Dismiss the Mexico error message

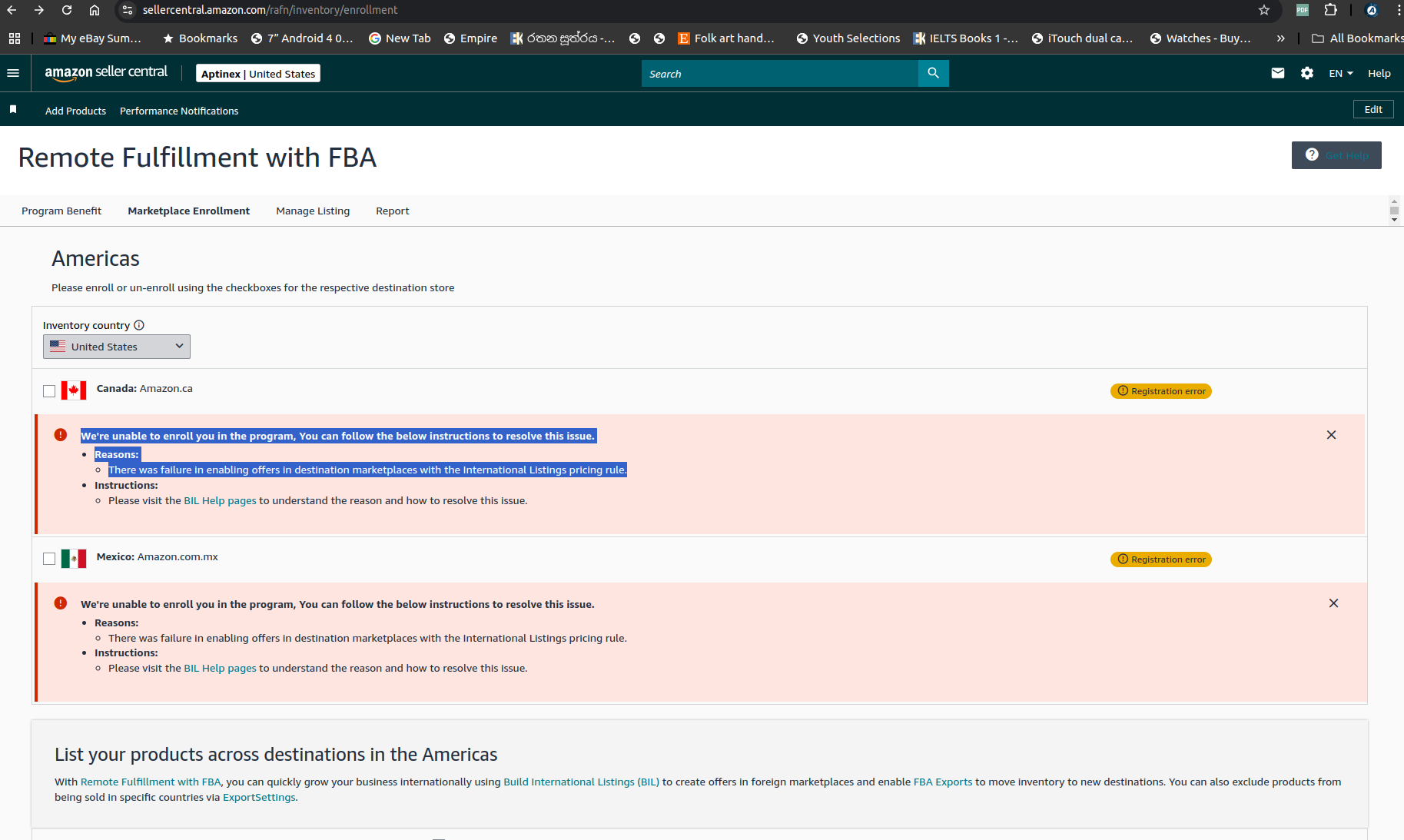pos(1333,603)
